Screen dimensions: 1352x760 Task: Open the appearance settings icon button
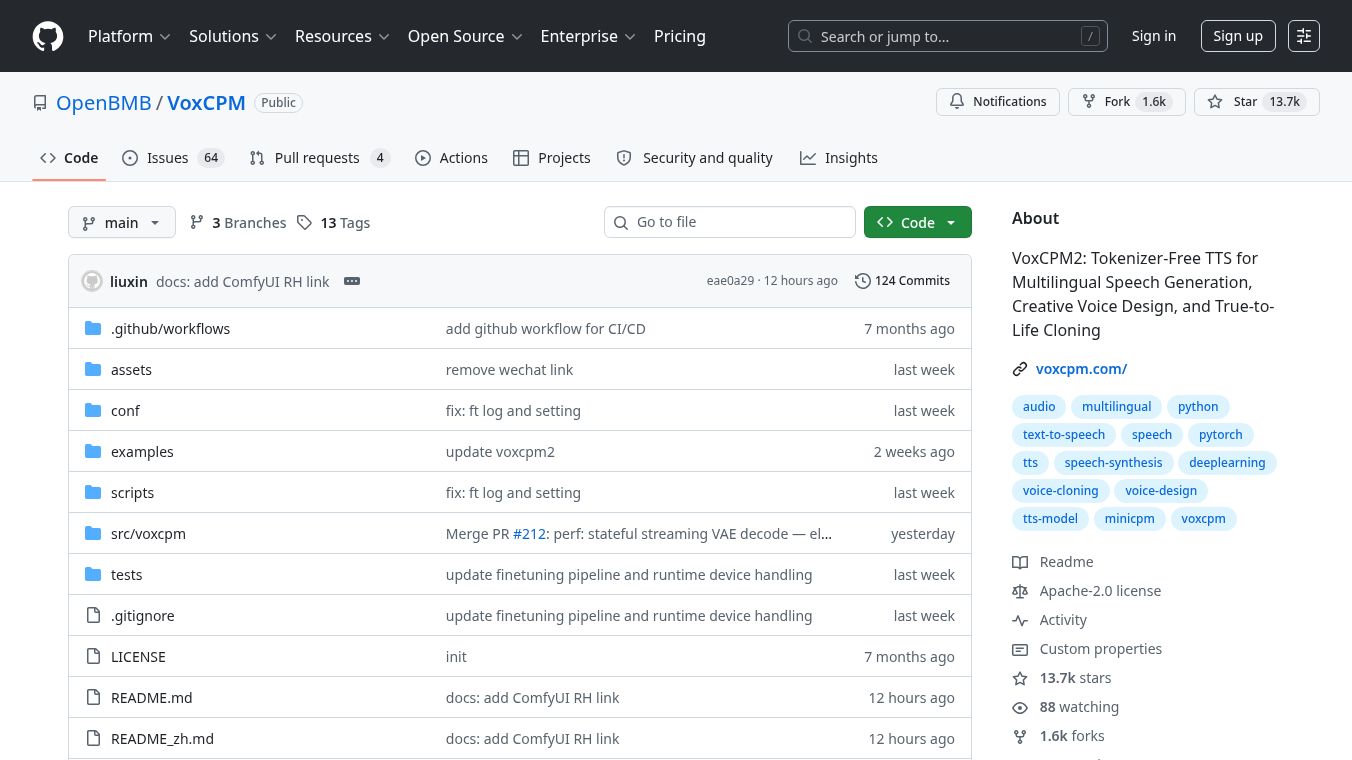pos(1304,36)
